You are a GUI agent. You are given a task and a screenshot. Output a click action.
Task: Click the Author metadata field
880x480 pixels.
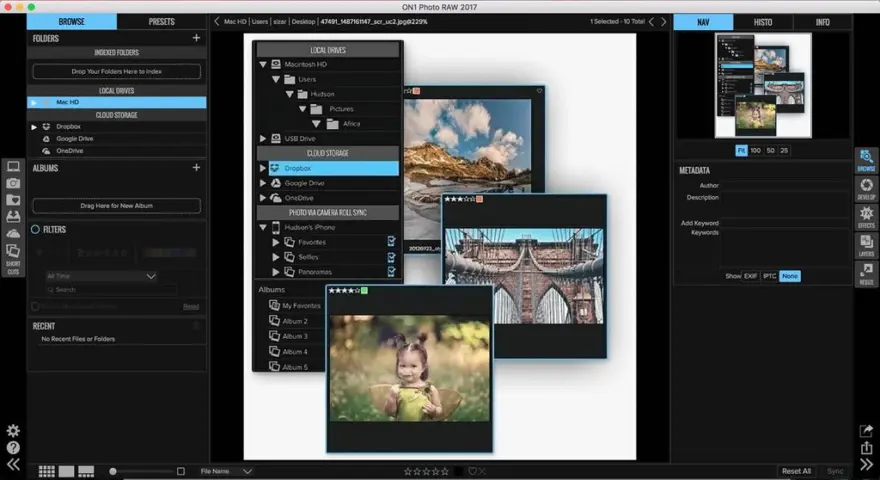[785, 185]
